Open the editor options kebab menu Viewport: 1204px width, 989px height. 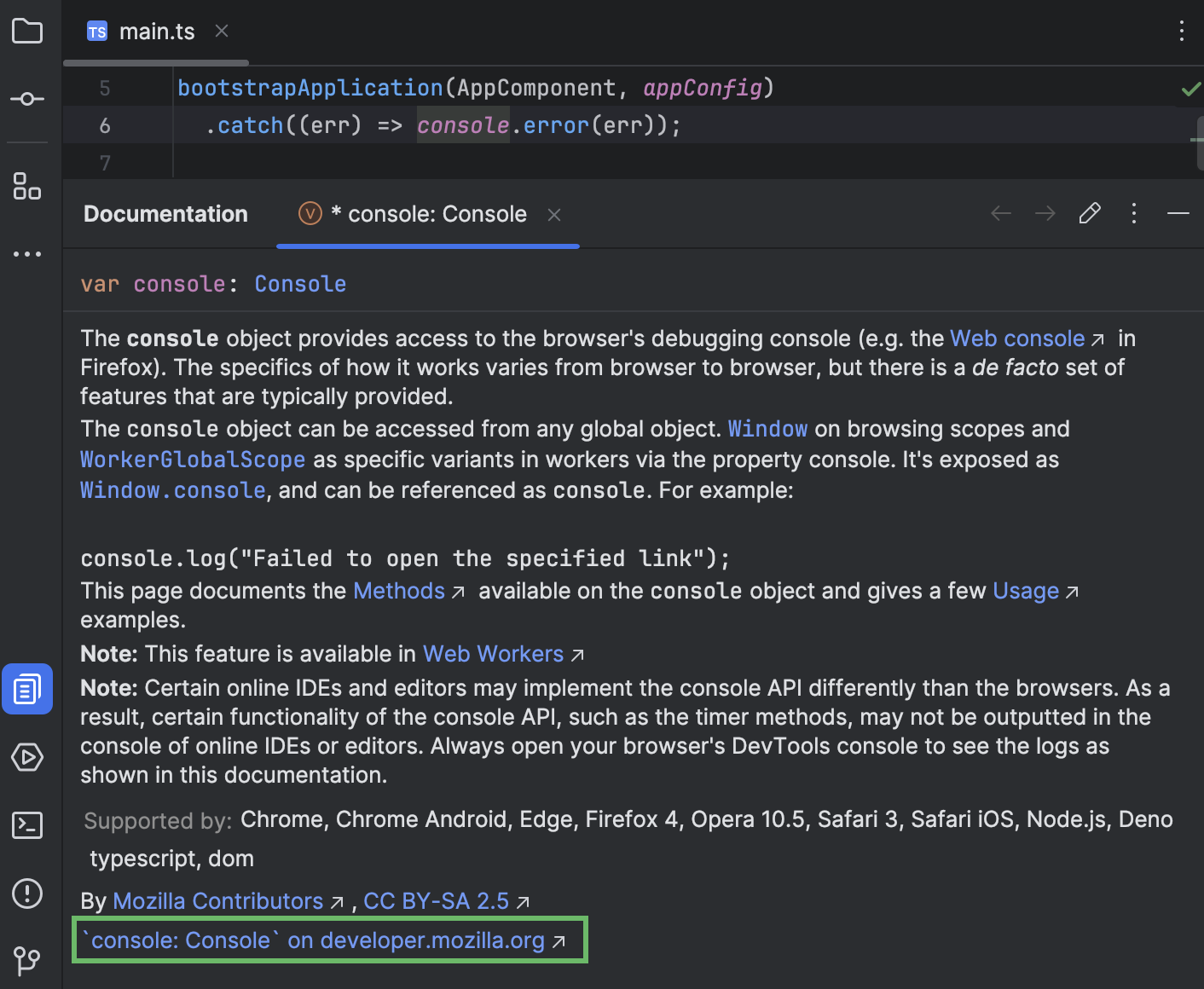[1181, 31]
